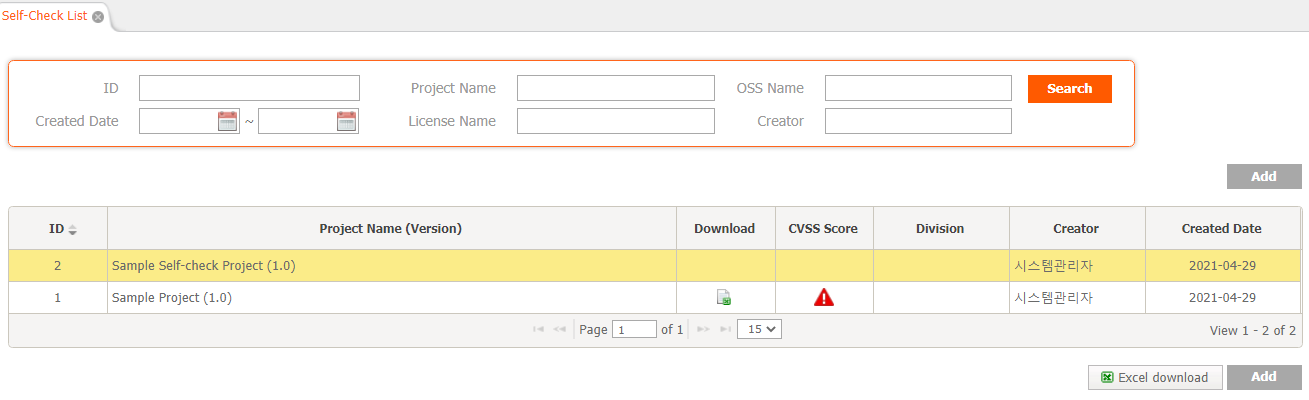Close the Self-Check List tab
The image size is (1309, 400).
[x=98, y=17]
